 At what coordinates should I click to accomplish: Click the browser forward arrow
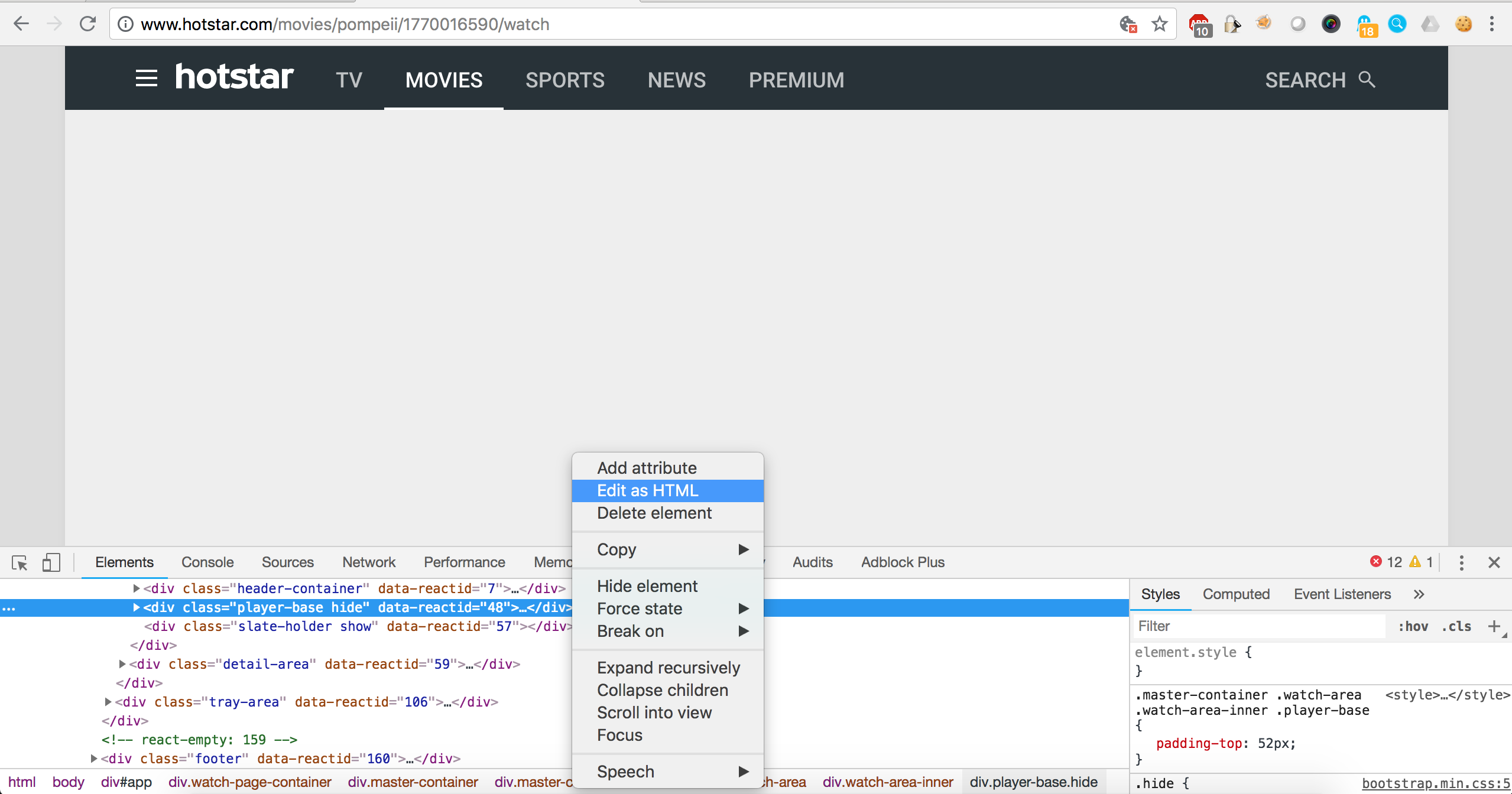tap(54, 24)
